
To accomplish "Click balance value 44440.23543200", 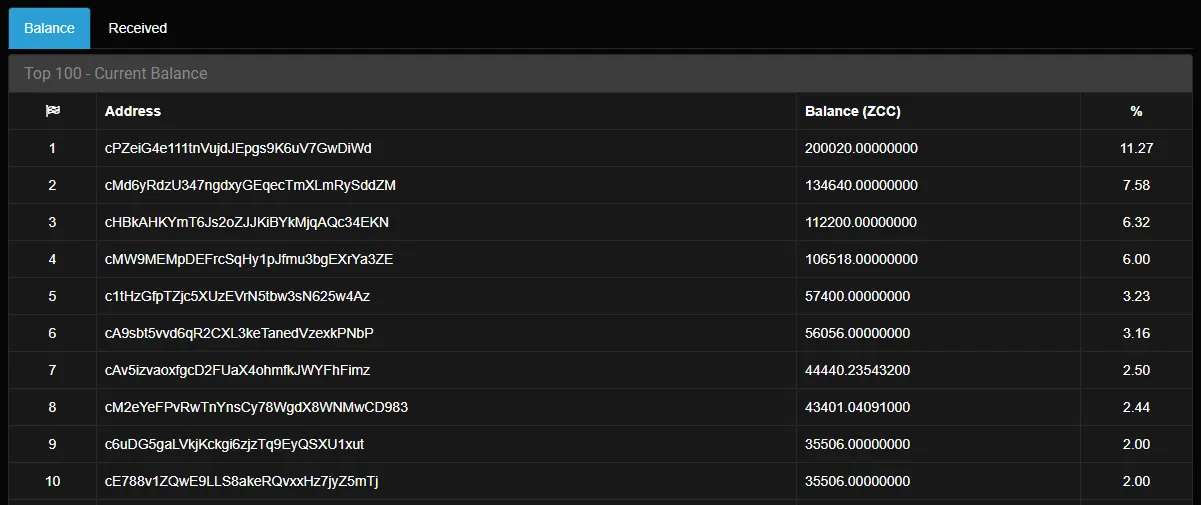I will (x=858, y=370).
